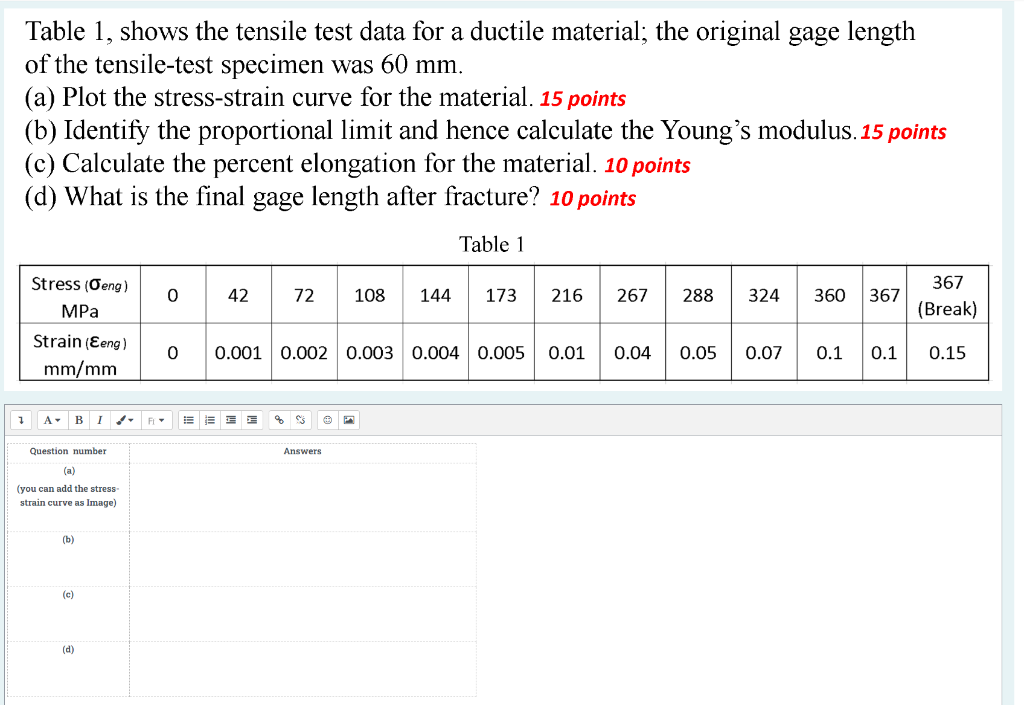Open the emoticon picker

coord(328,420)
